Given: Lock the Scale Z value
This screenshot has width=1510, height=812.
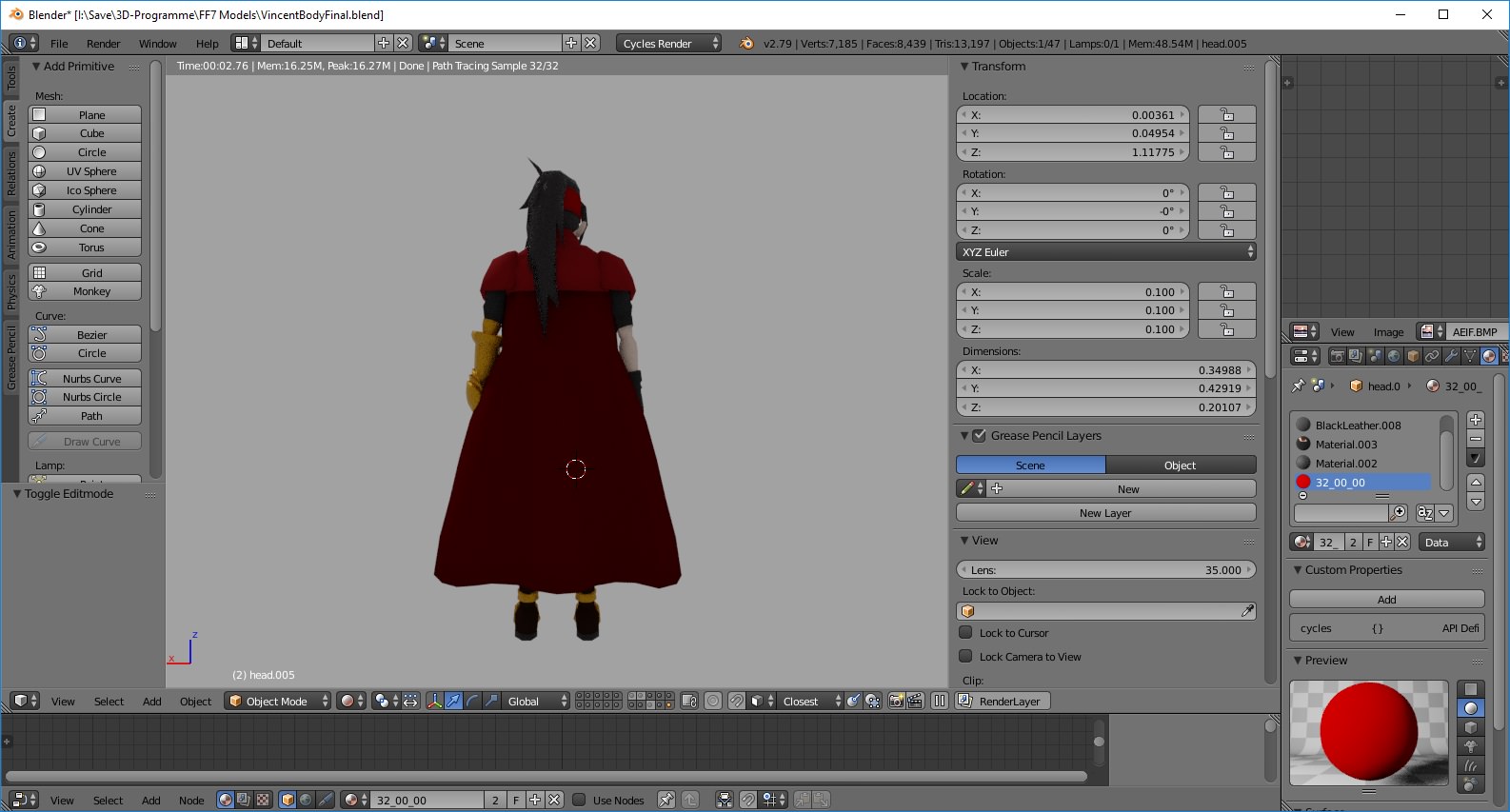Looking at the screenshot, I should click(1226, 329).
